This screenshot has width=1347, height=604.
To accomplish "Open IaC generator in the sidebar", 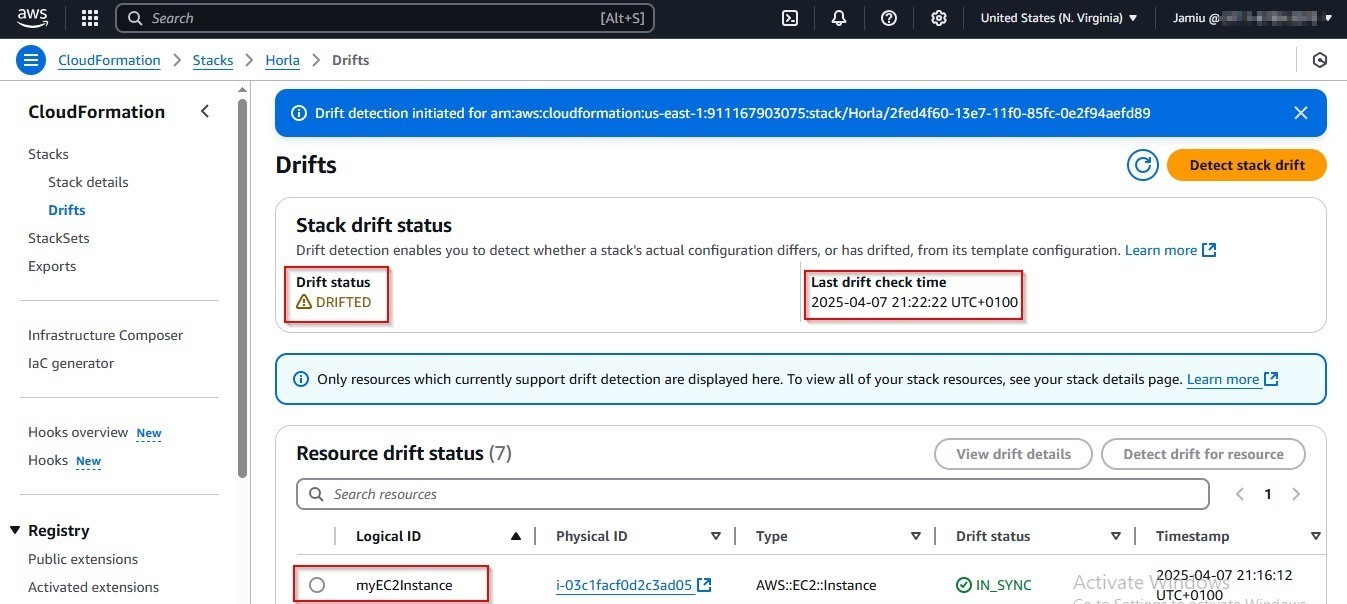I will click(x=71, y=363).
